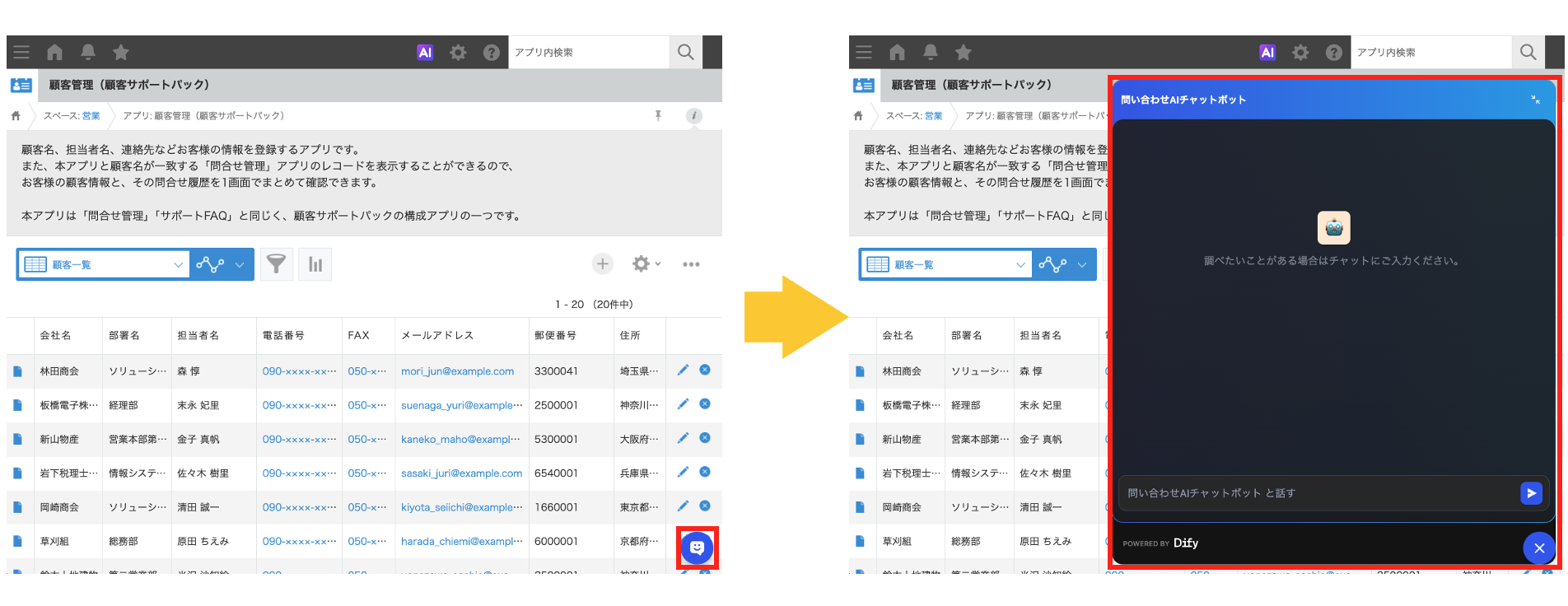Click the アプリ内検索 search field in the left screenshot
1568x606 pixels.
coord(589,52)
